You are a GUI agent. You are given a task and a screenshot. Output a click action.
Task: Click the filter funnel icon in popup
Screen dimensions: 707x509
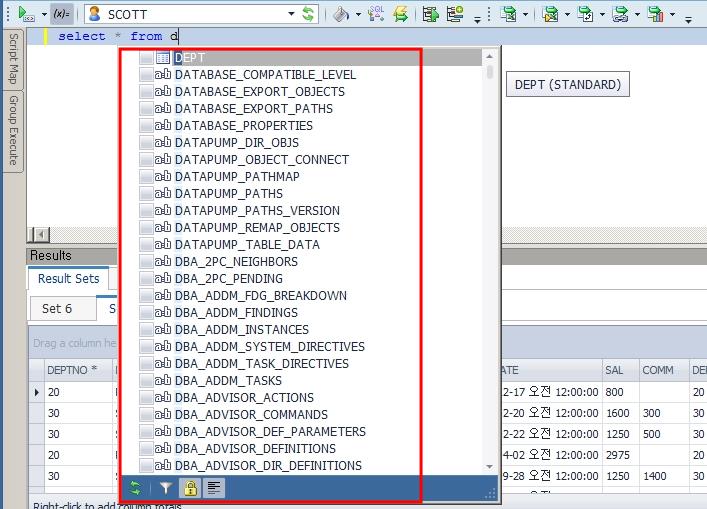click(x=166, y=488)
